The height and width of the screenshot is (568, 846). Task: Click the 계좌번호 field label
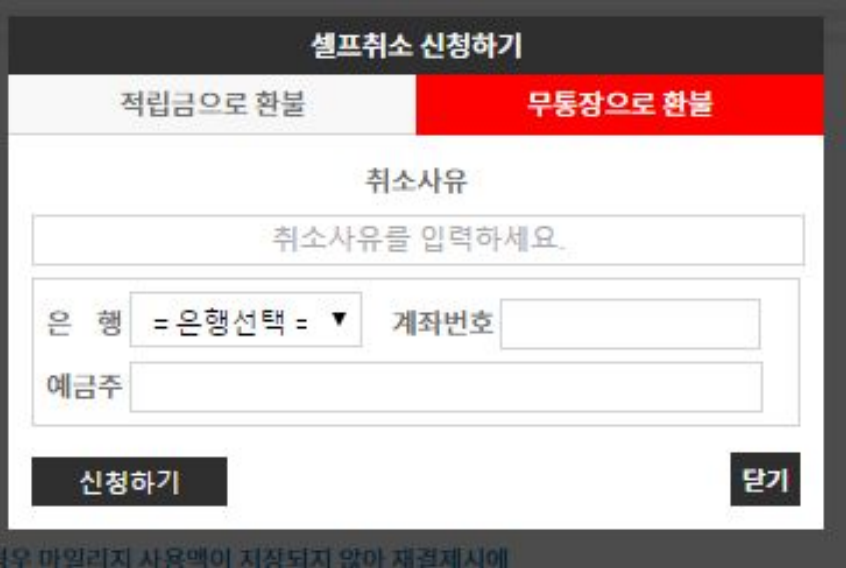(x=442, y=323)
